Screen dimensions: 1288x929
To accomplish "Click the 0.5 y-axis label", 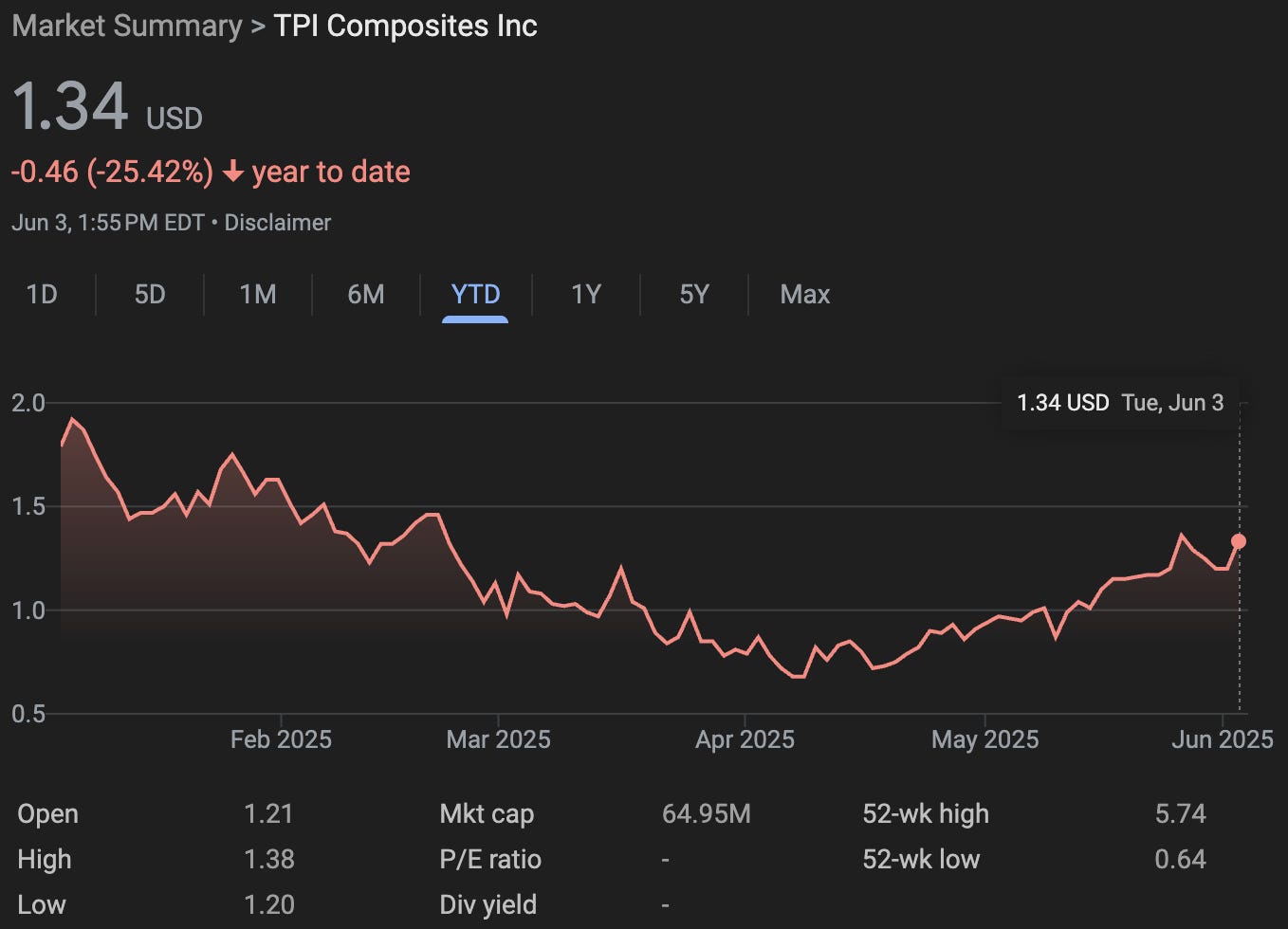I will (x=28, y=713).
